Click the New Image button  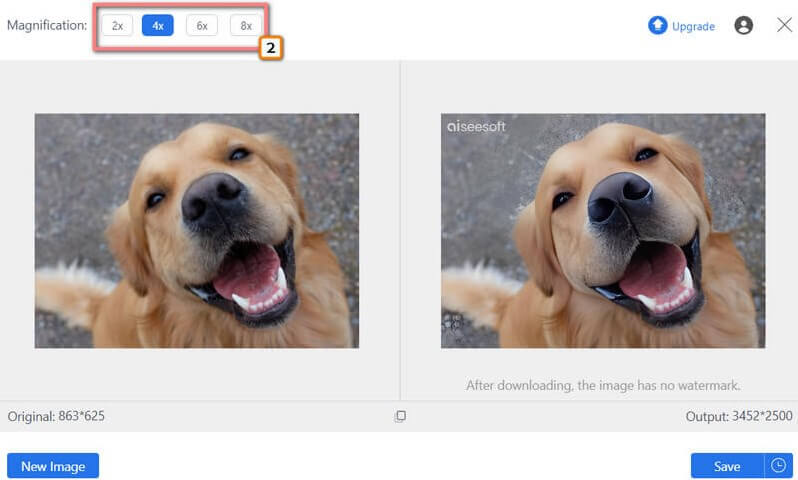[x=53, y=466]
